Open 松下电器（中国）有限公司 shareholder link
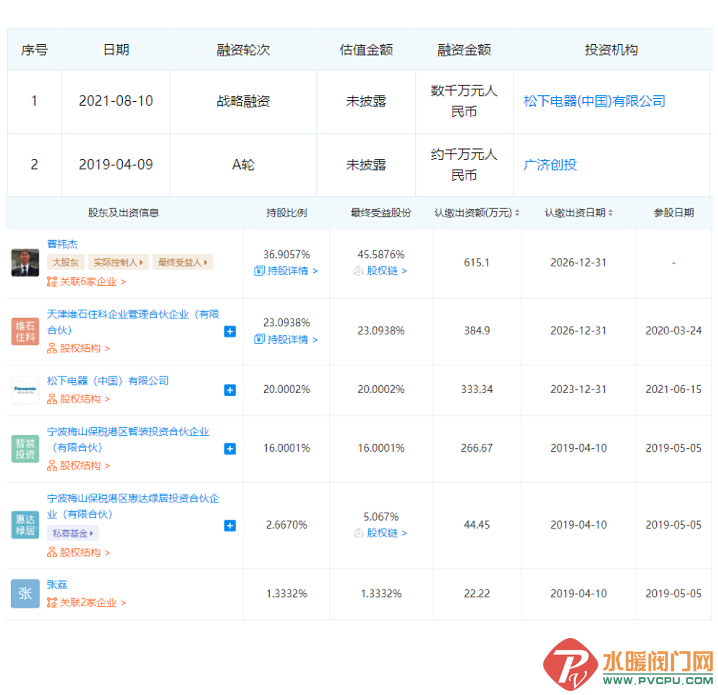Viewport: 718px width, 695px height. coord(108,381)
